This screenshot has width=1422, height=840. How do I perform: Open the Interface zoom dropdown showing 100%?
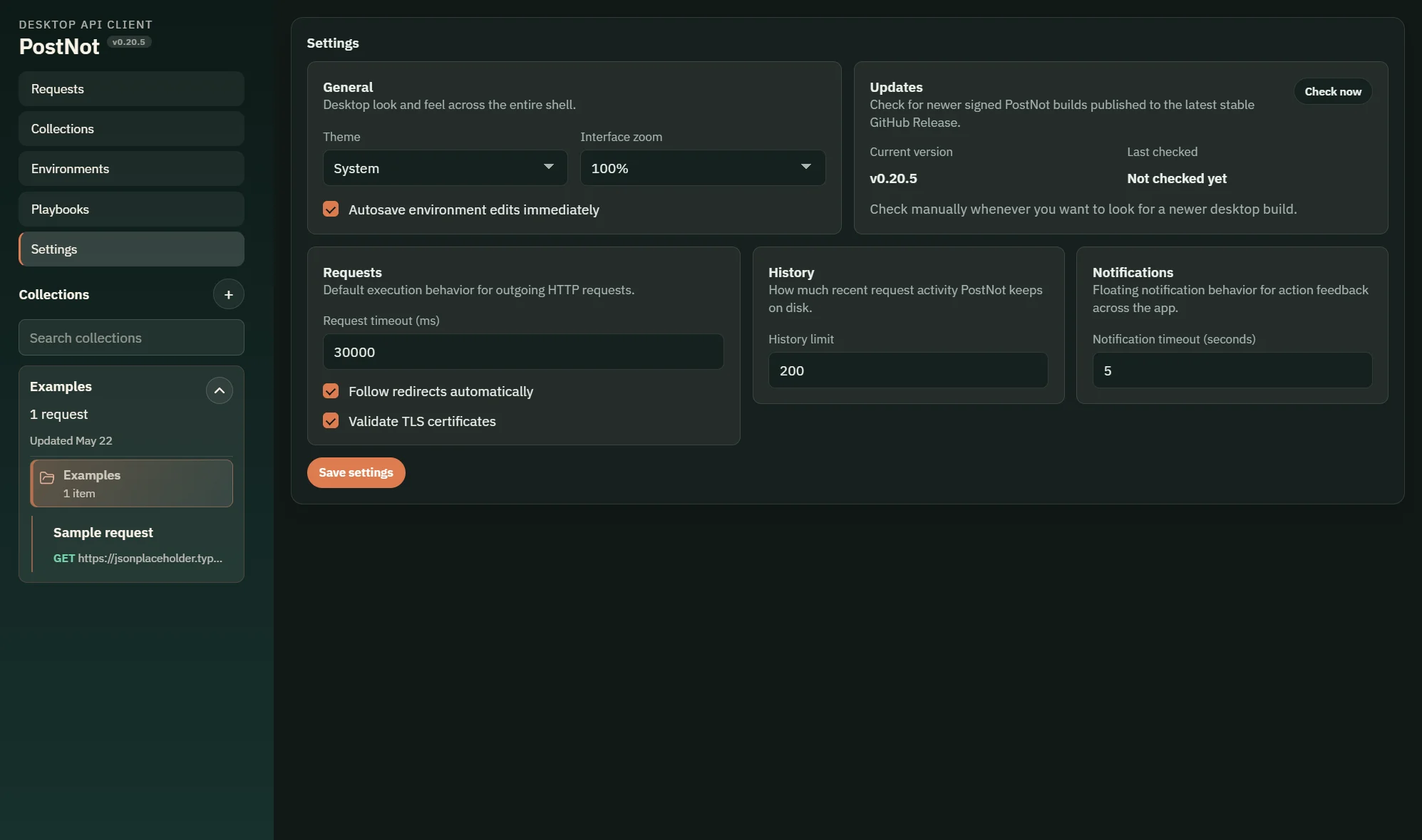pos(702,168)
